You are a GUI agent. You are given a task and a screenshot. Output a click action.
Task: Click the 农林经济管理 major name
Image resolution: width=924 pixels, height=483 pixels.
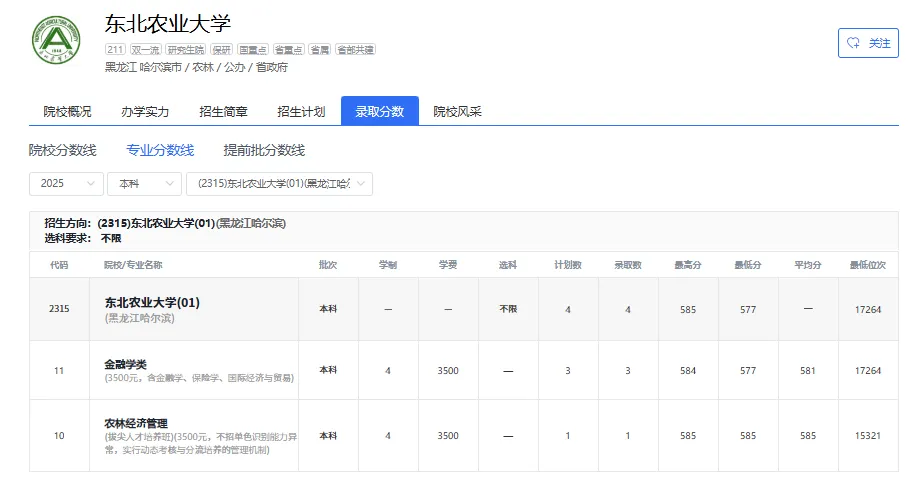coord(136,424)
